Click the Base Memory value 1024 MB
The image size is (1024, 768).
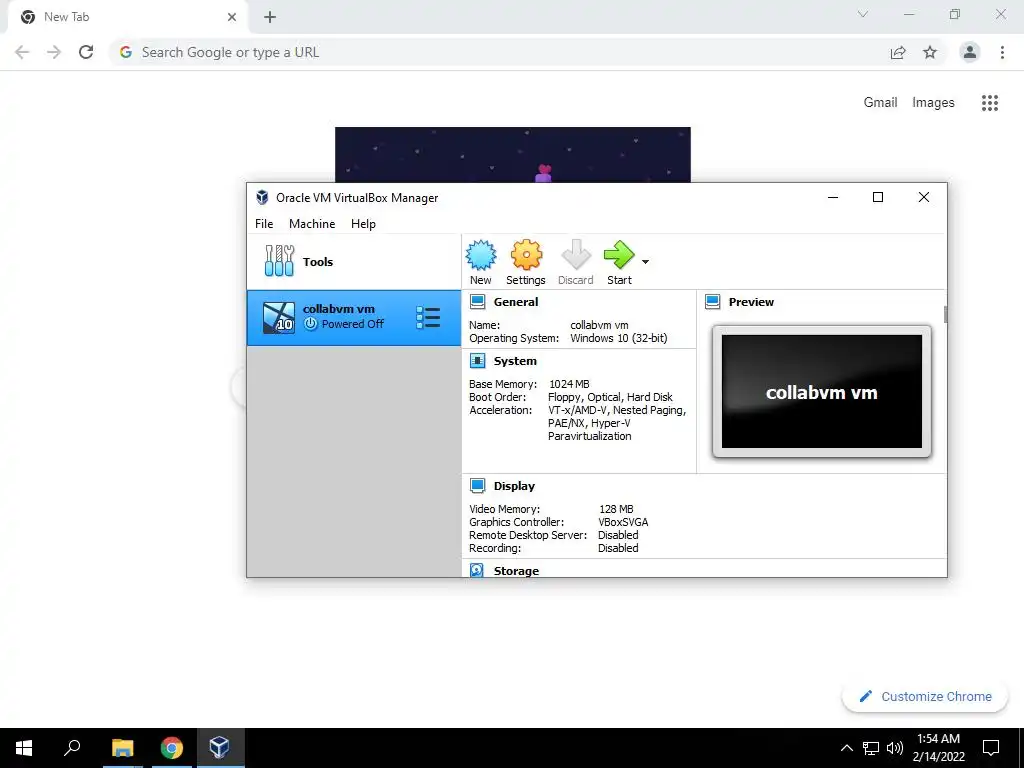coord(569,384)
